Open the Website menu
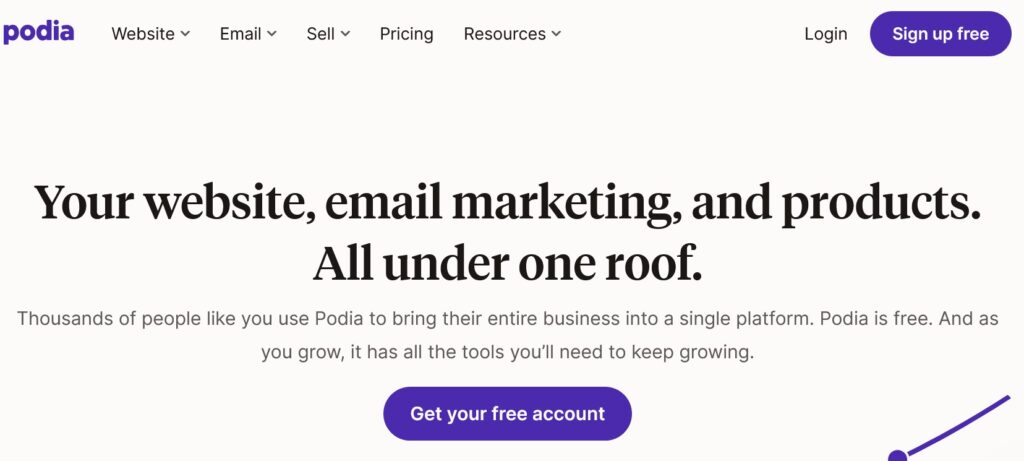Screen dimensions: 1024x461 click(150, 34)
